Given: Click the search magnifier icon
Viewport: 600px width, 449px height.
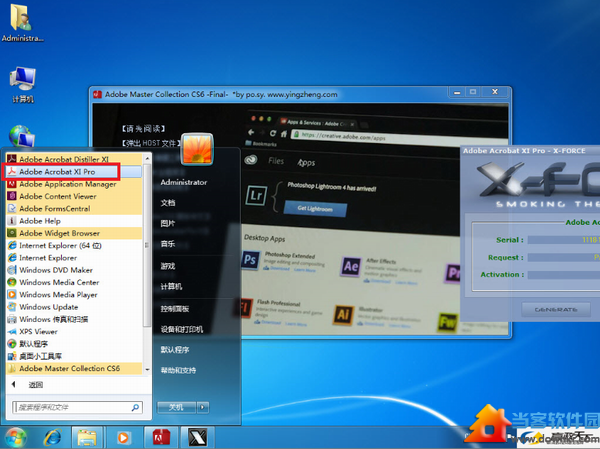Looking at the screenshot, I should click(x=135, y=407).
